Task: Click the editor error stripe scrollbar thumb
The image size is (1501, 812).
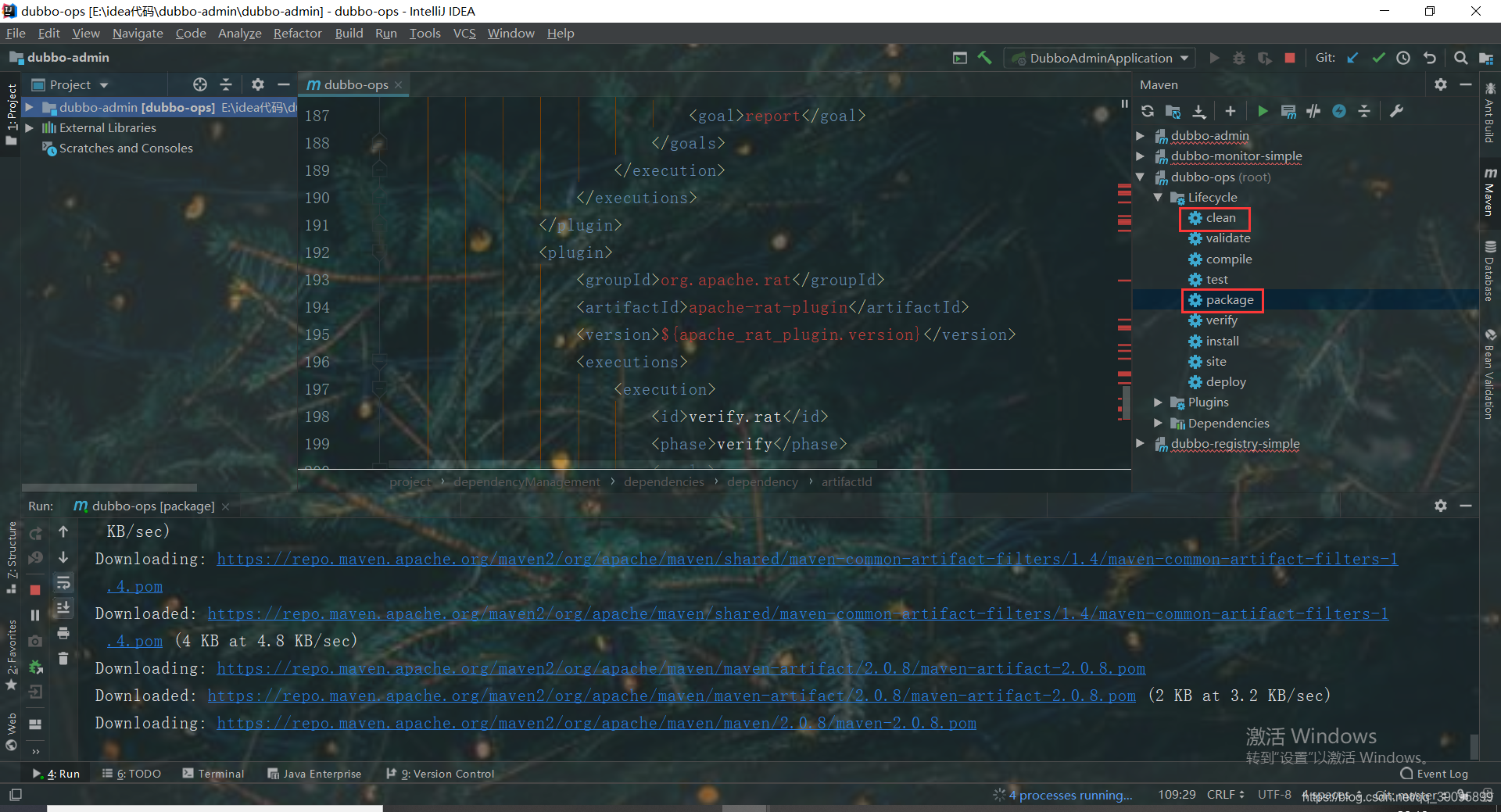Action: (x=1126, y=402)
